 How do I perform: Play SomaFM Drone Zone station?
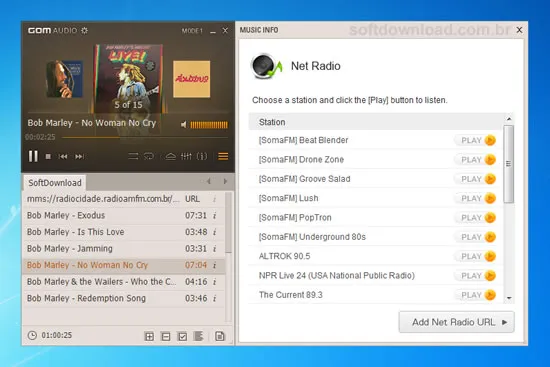click(475, 160)
